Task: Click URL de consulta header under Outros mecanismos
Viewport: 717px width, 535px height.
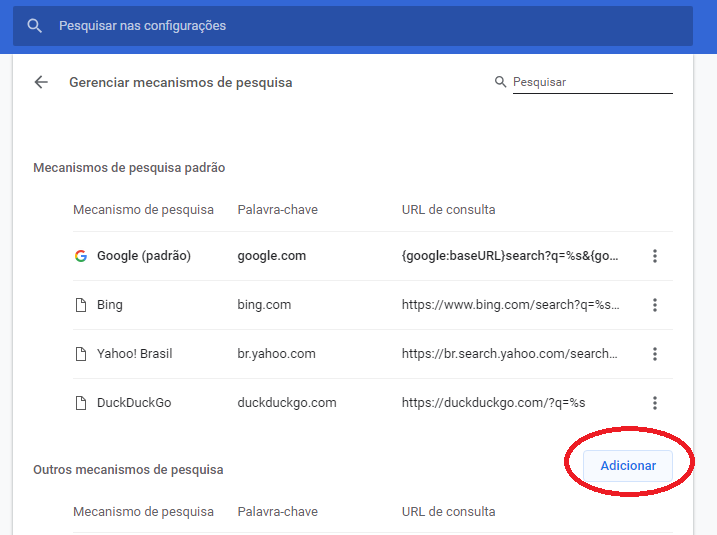Action: coord(448,511)
